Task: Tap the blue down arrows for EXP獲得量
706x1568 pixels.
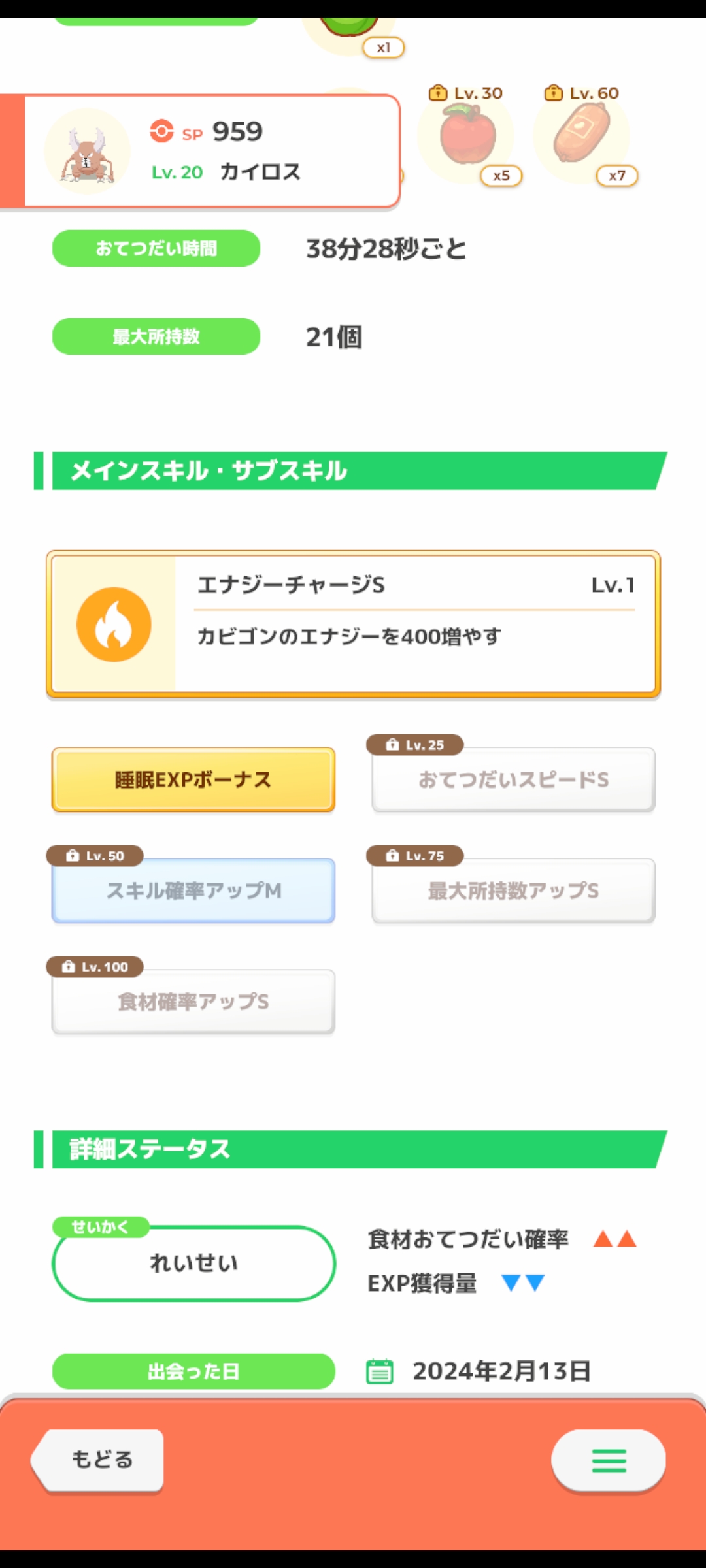Action: (x=523, y=1283)
